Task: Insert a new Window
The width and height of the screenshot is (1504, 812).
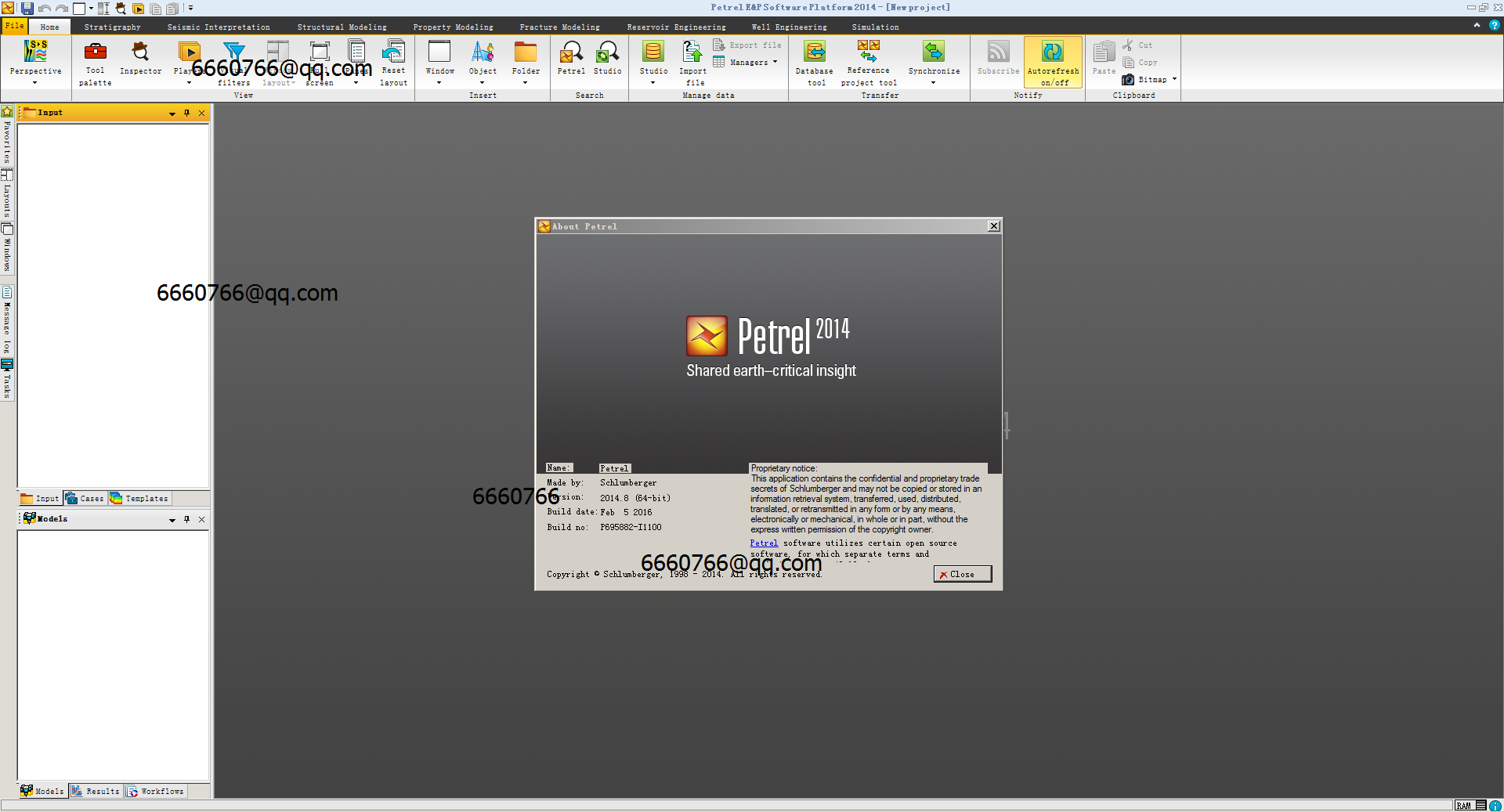Action: pos(439,61)
